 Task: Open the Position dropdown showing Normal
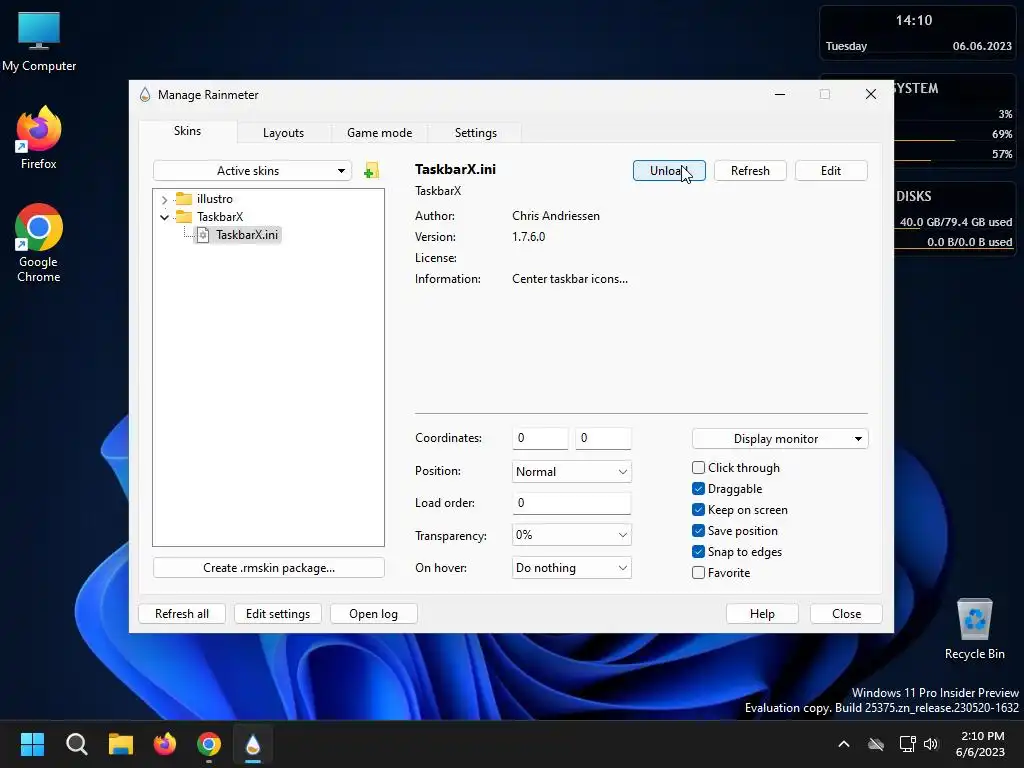pyautogui.click(x=571, y=472)
